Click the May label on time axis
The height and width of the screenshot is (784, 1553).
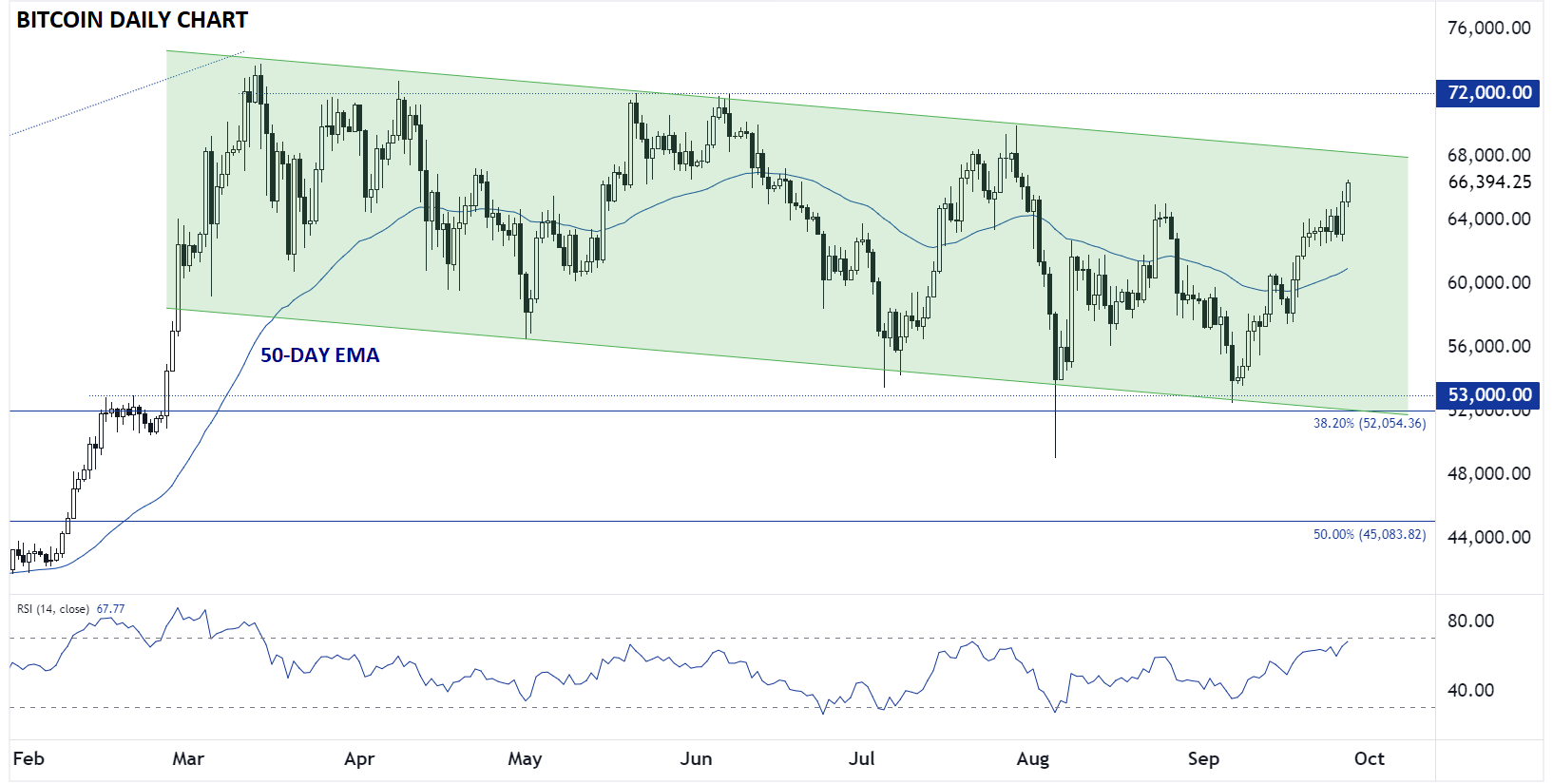pyautogui.click(x=525, y=758)
